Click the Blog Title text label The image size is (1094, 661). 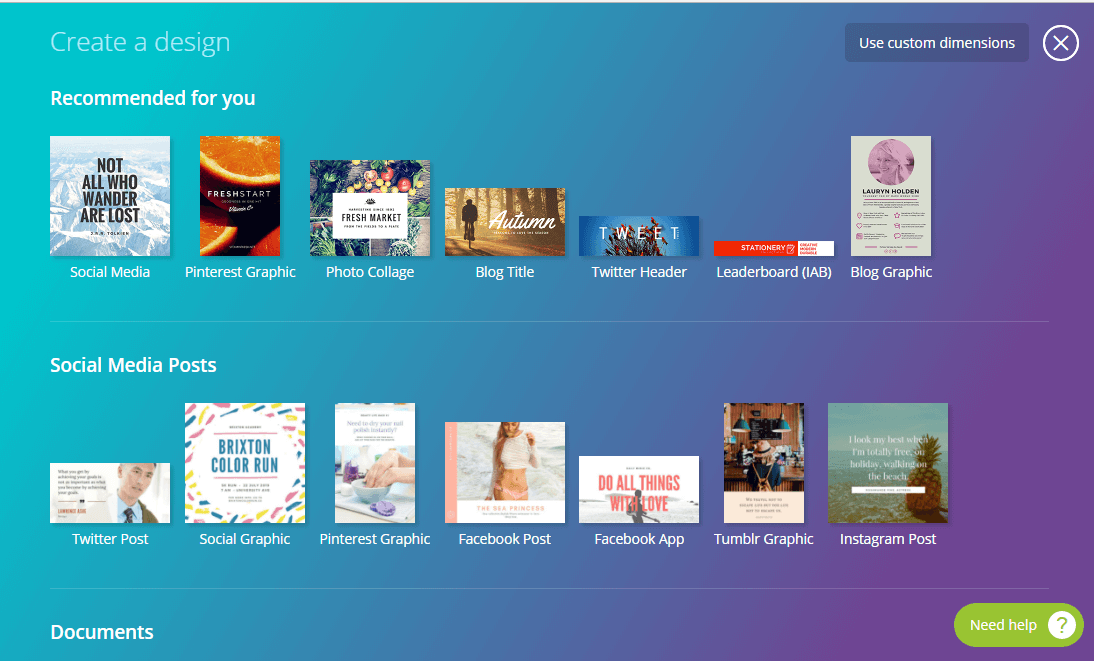[505, 272]
